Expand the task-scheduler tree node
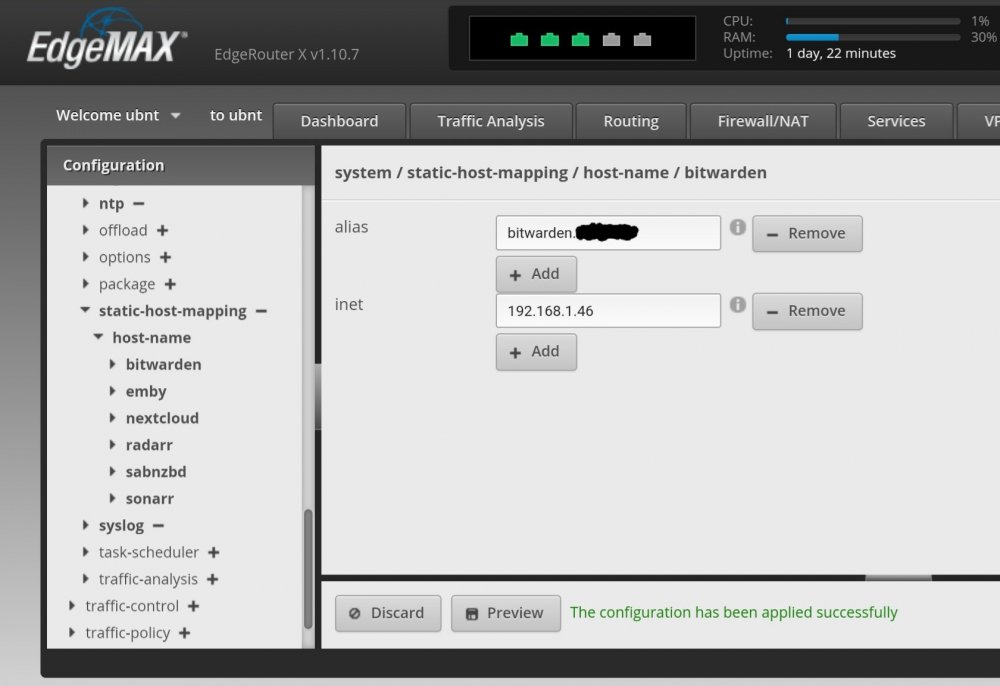 coord(85,551)
